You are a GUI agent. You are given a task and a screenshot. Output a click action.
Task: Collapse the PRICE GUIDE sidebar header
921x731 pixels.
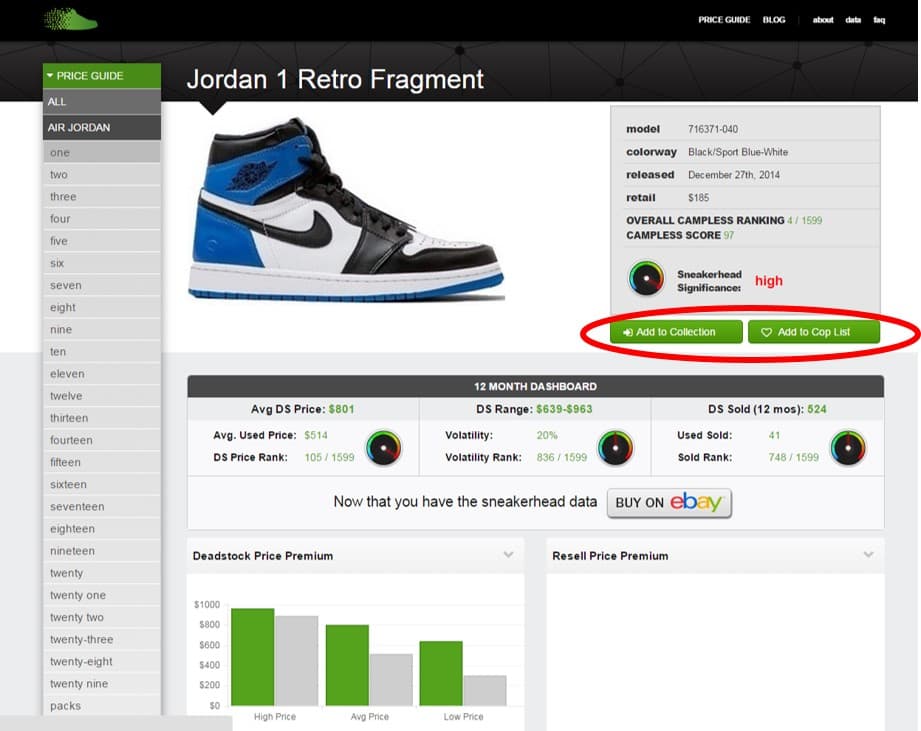point(102,76)
